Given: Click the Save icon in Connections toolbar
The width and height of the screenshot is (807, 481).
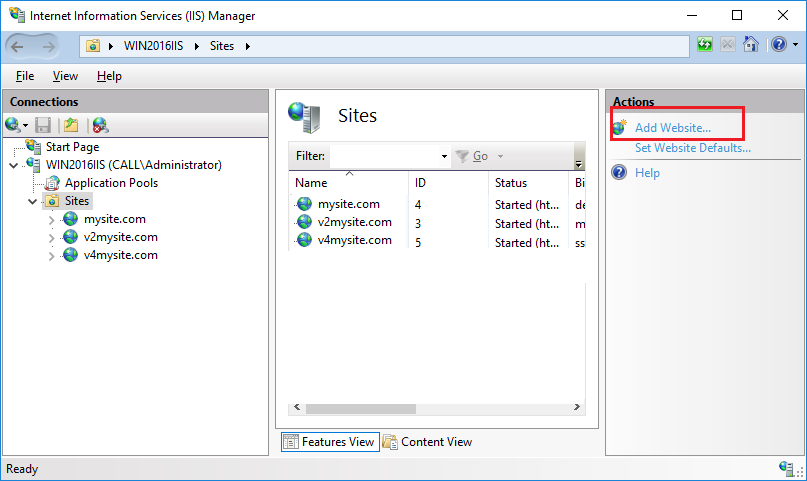Looking at the screenshot, I should (x=43, y=125).
